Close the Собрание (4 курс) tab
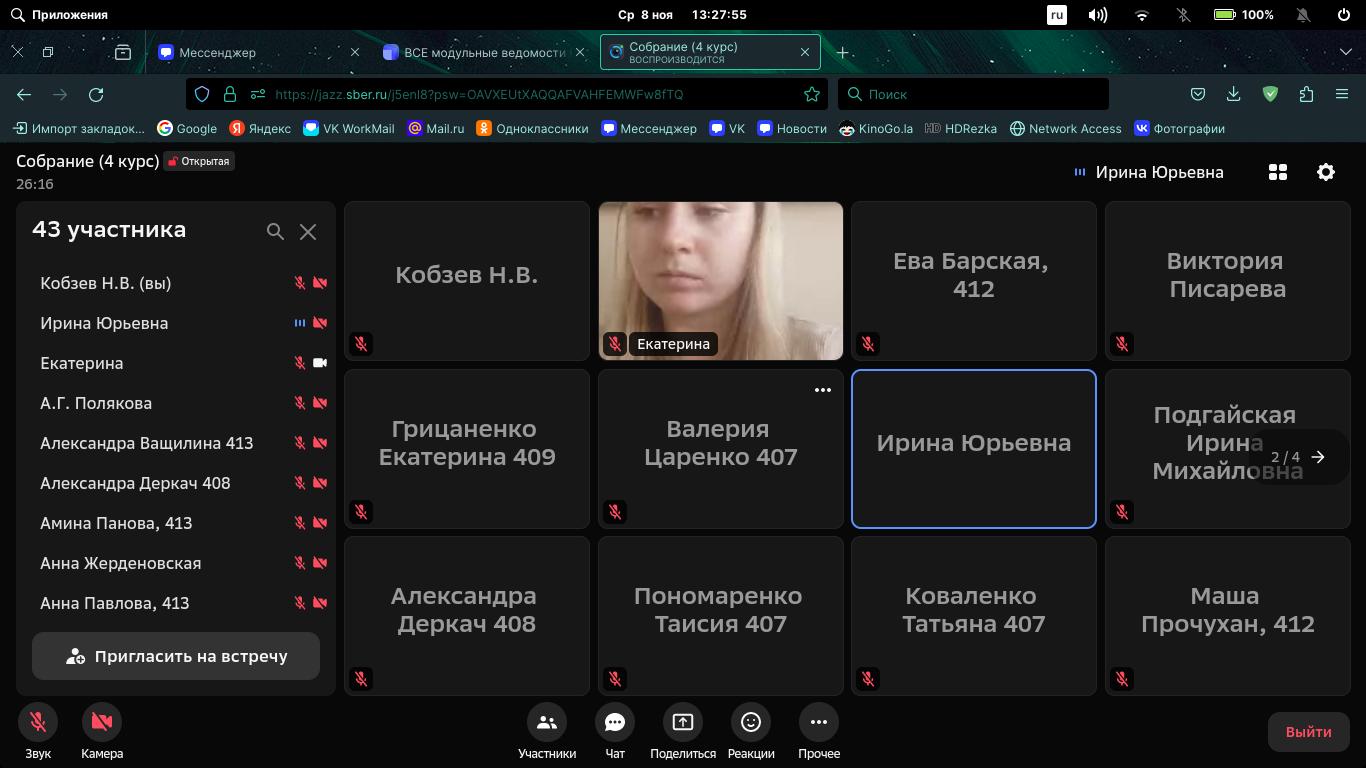 click(x=805, y=52)
